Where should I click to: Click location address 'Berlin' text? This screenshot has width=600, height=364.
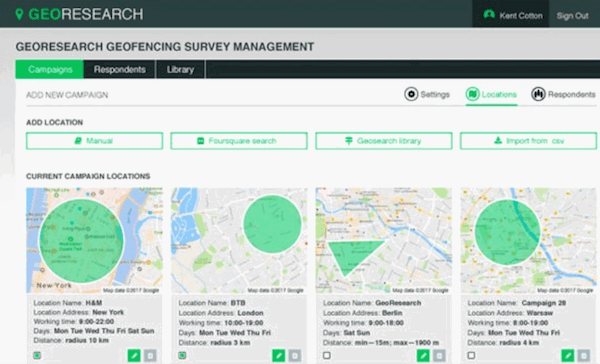(392, 313)
